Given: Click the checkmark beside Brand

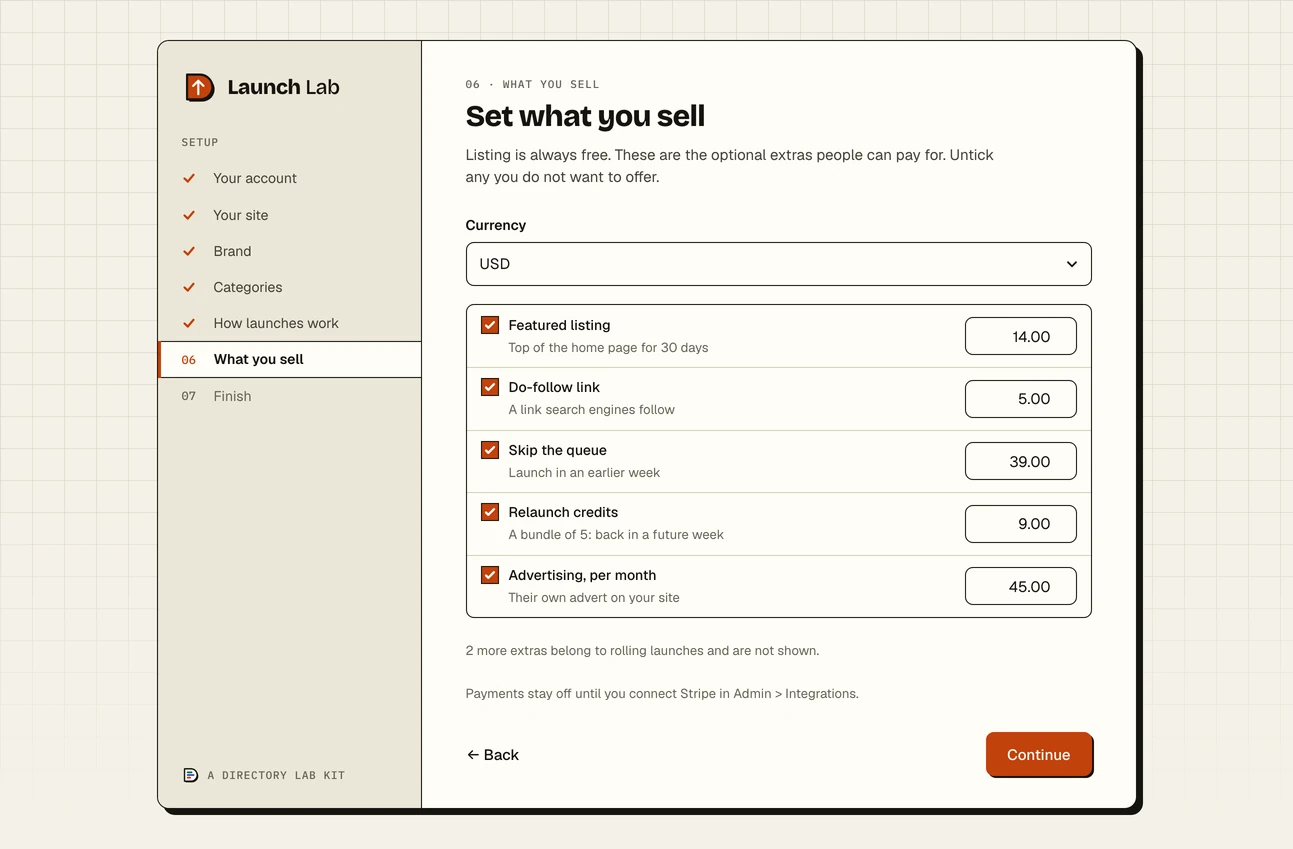Looking at the screenshot, I should click(189, 251).
